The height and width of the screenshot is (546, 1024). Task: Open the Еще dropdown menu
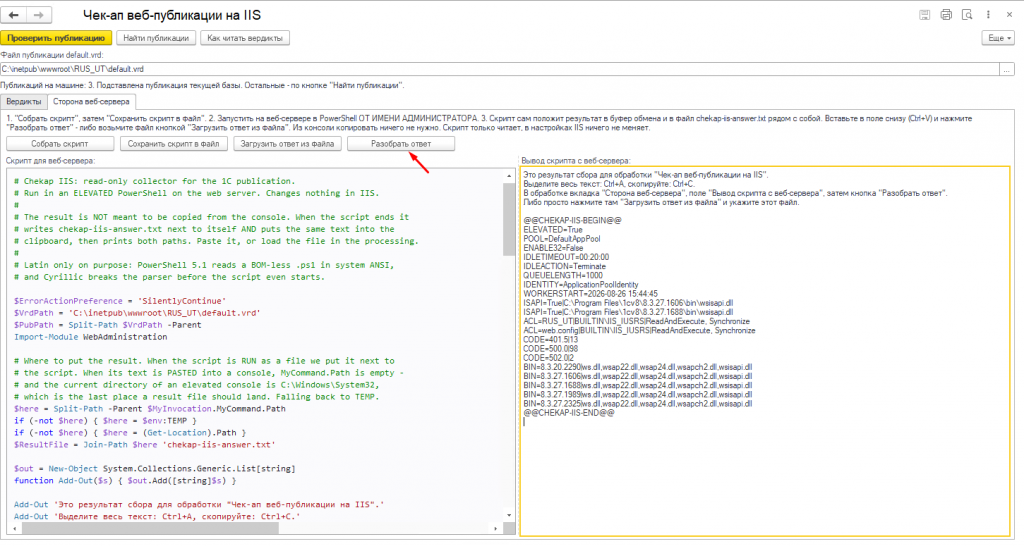point(999,38)
